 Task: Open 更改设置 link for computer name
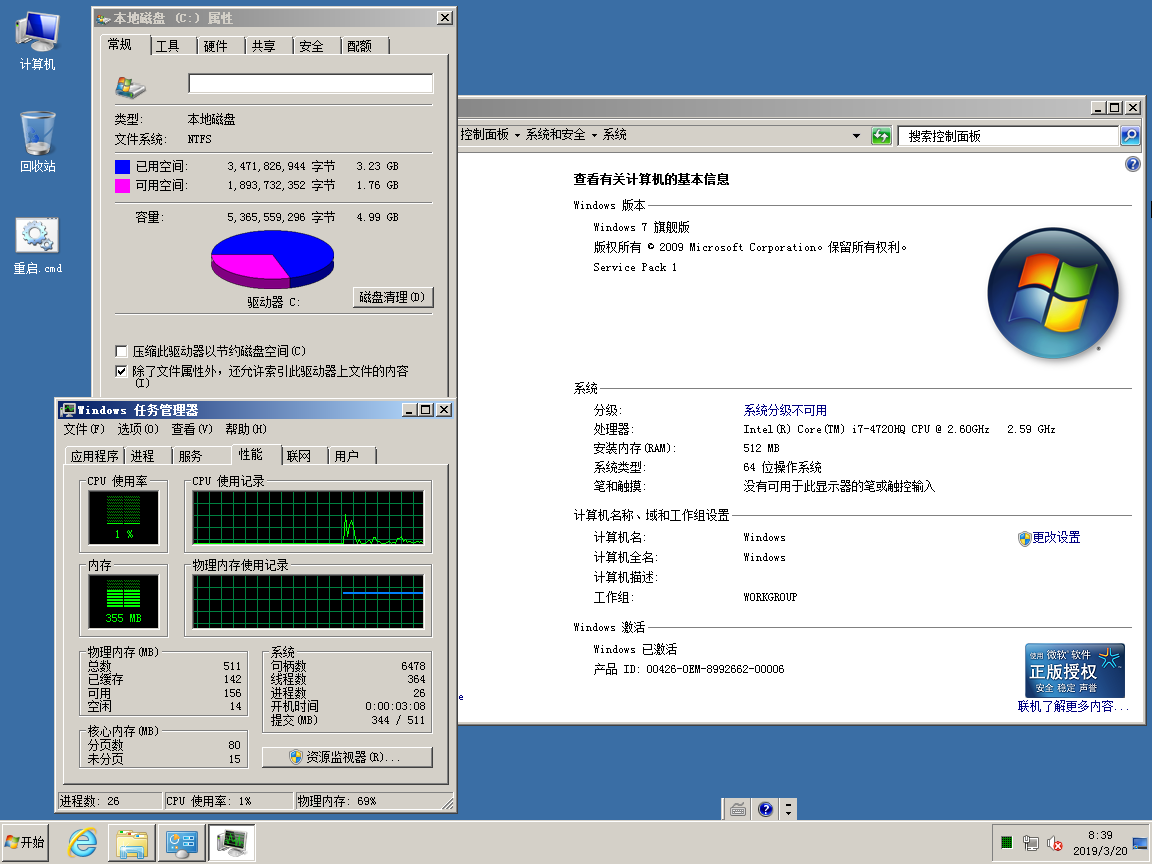tap(1056, 537)
